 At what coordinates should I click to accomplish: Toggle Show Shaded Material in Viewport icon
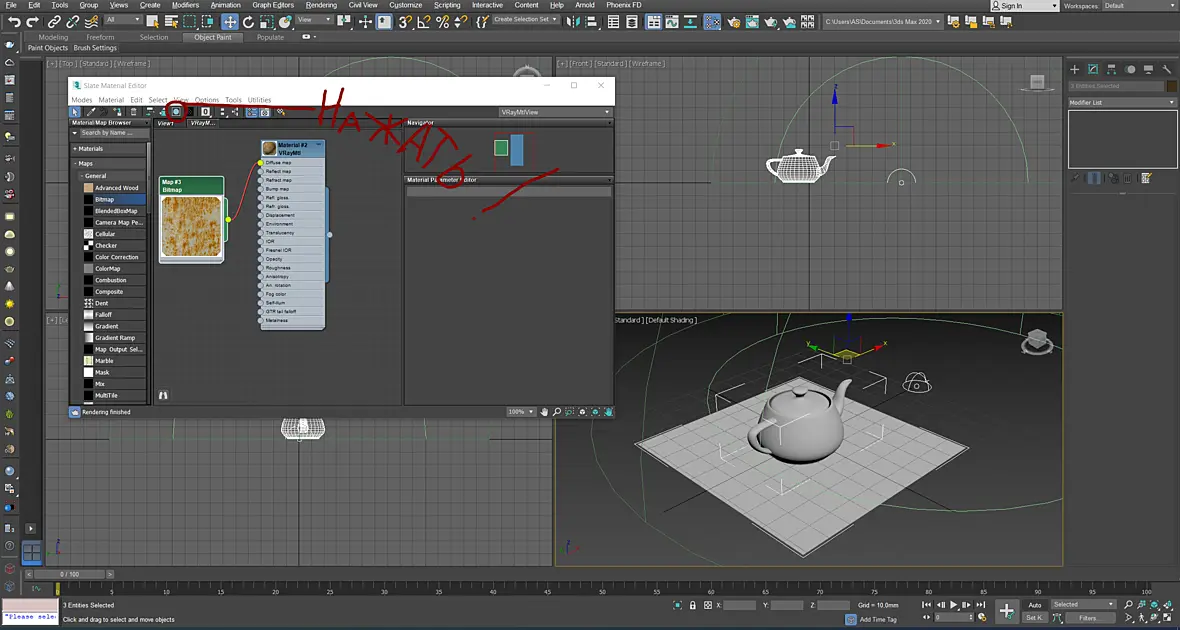point(175,111)
